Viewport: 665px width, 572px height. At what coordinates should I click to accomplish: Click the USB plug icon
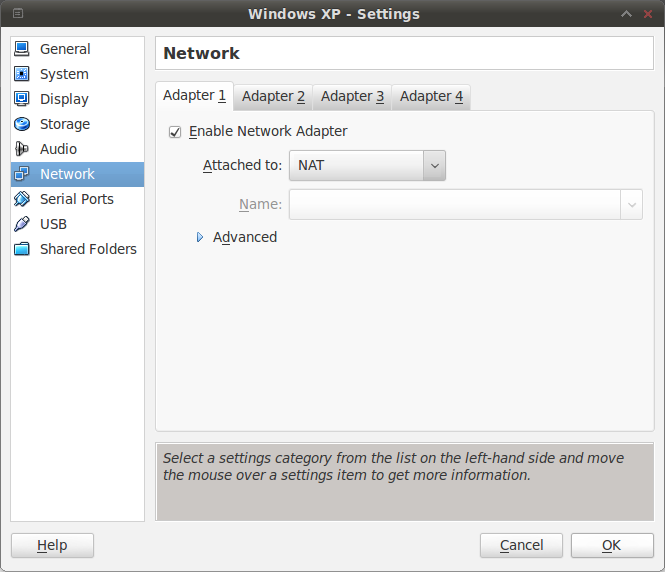coord(22,224)
